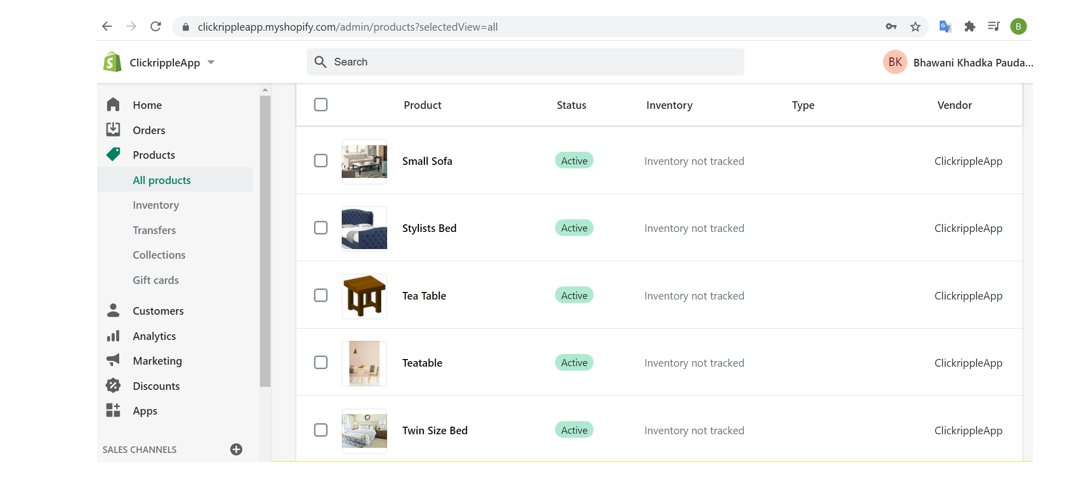The width and height of the screenshot is (1073, 483).
Task: Open the Inventory submenu item
Action: (156, 205)
